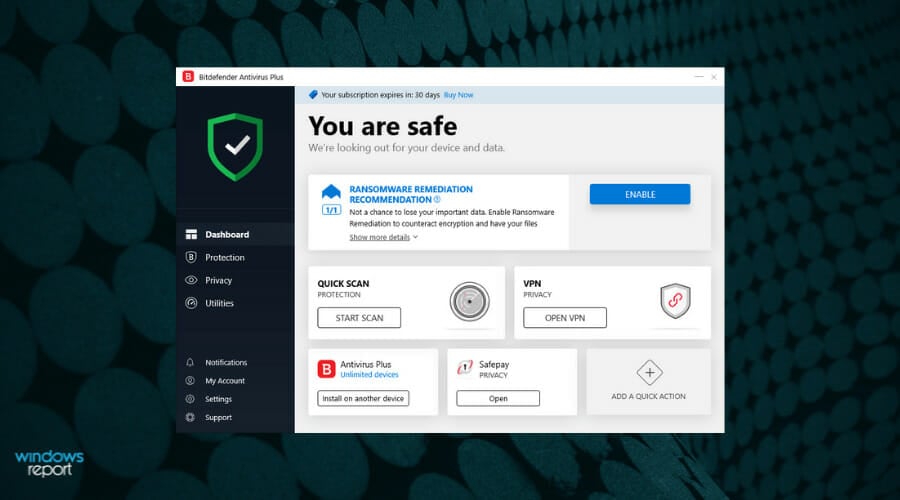This screenshot has width=900, height=500.
Task: Expand Show more details
Action: click(383, 237)
